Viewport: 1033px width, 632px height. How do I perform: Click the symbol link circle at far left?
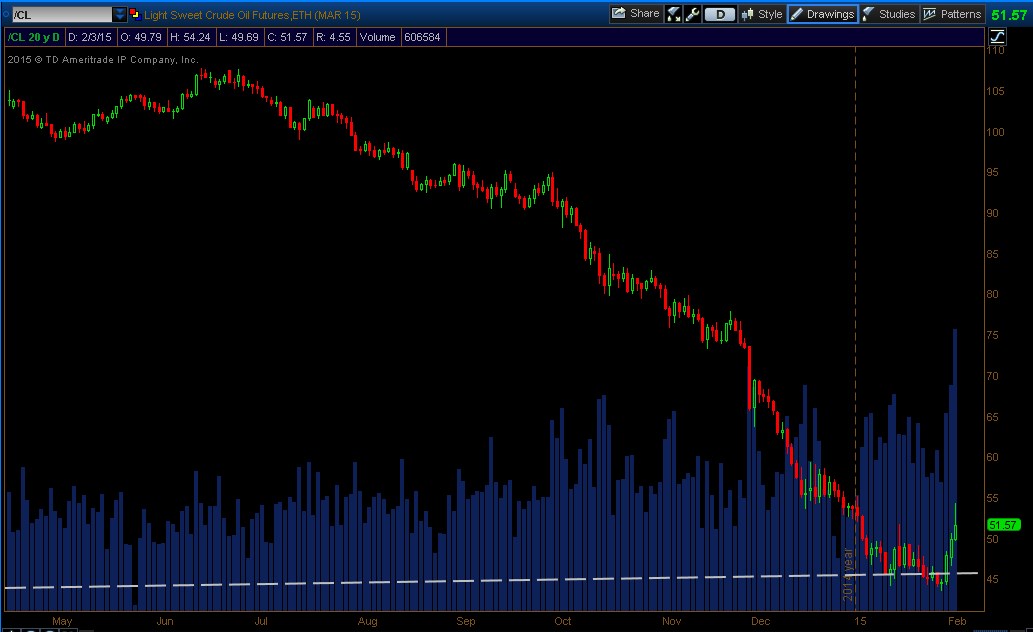pyautogui.click(x=5, y=14)
